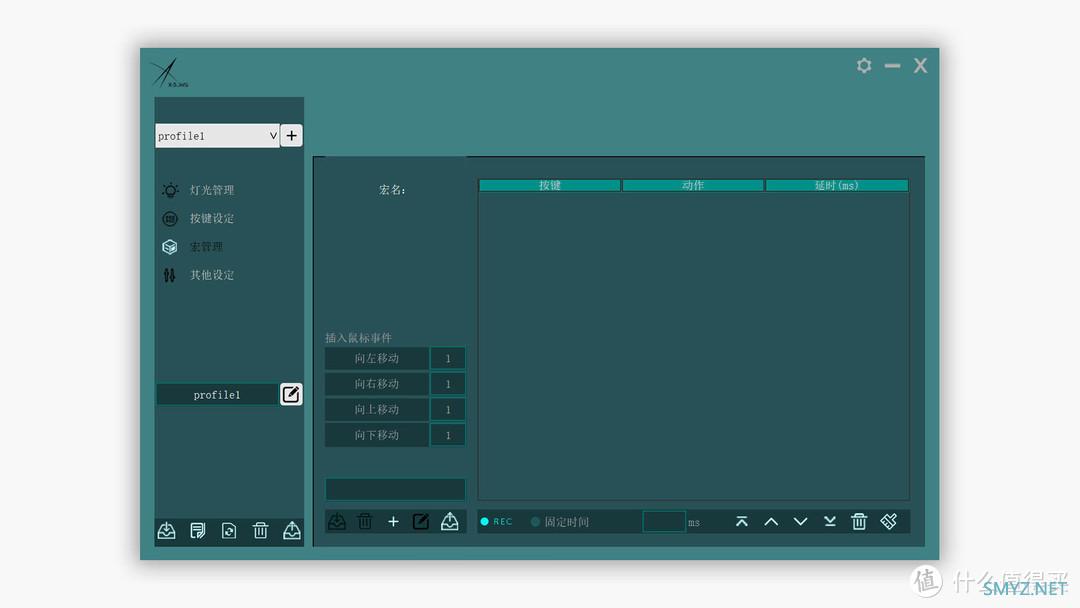This screenshot has width=1080, height=608.
Task: Delete selected macro entry with trash icon
Action: coord(859,521)
